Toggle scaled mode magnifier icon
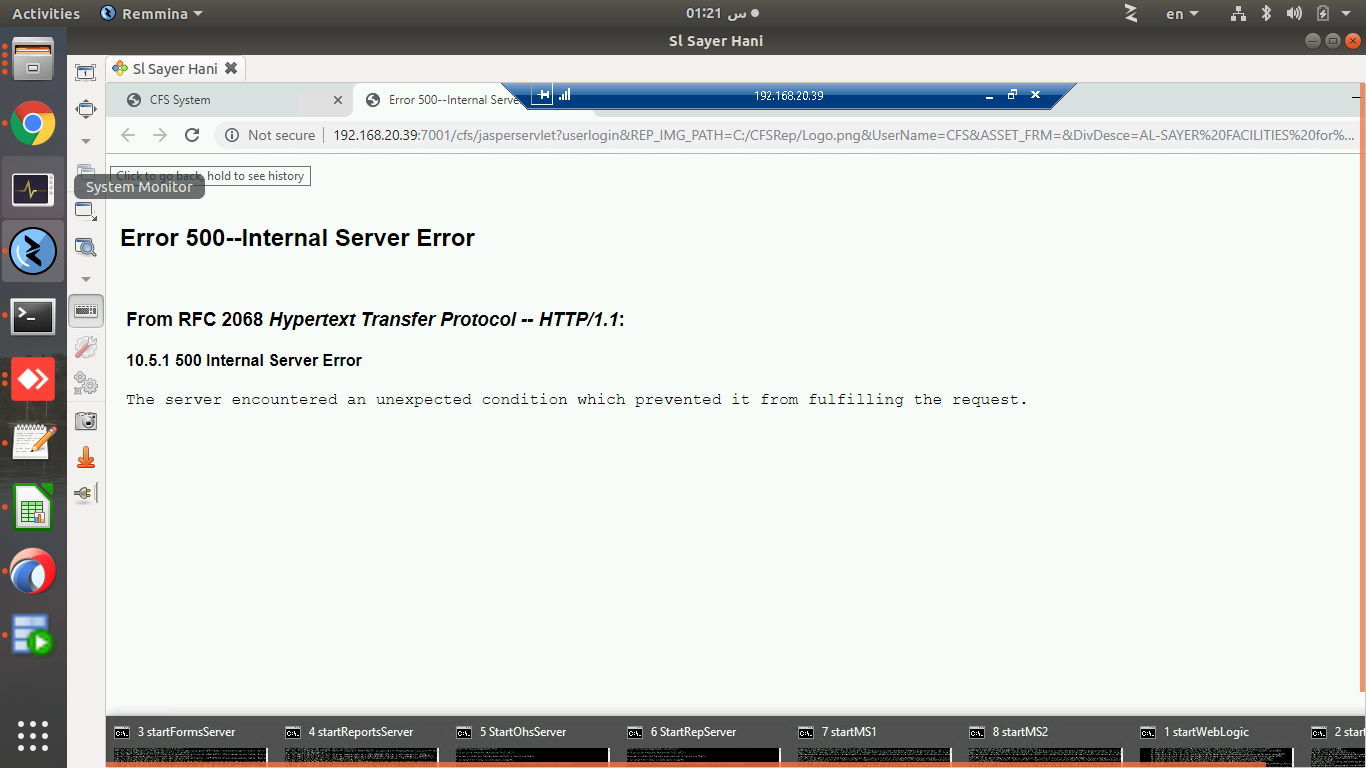 (x=86, y=246)
